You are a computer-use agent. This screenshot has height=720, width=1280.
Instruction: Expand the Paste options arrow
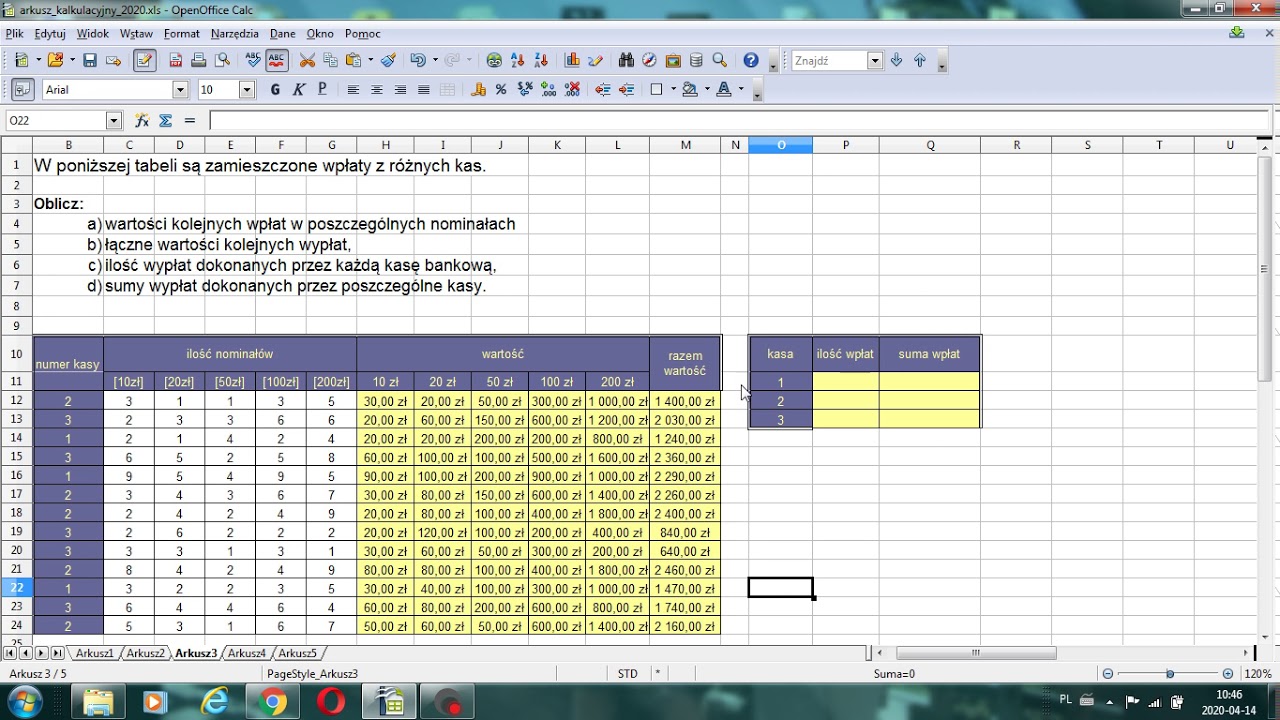coord(370,60)
